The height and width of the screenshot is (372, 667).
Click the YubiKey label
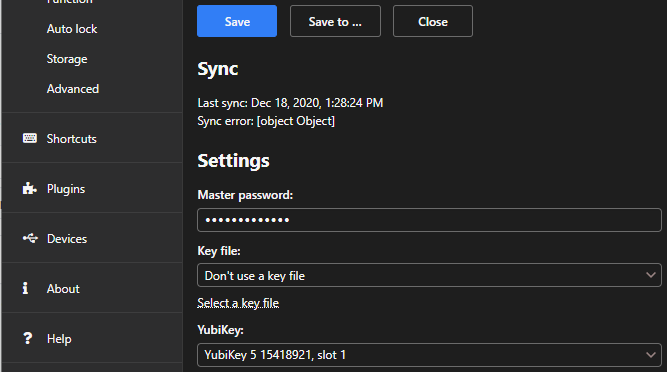pos(220,330)
